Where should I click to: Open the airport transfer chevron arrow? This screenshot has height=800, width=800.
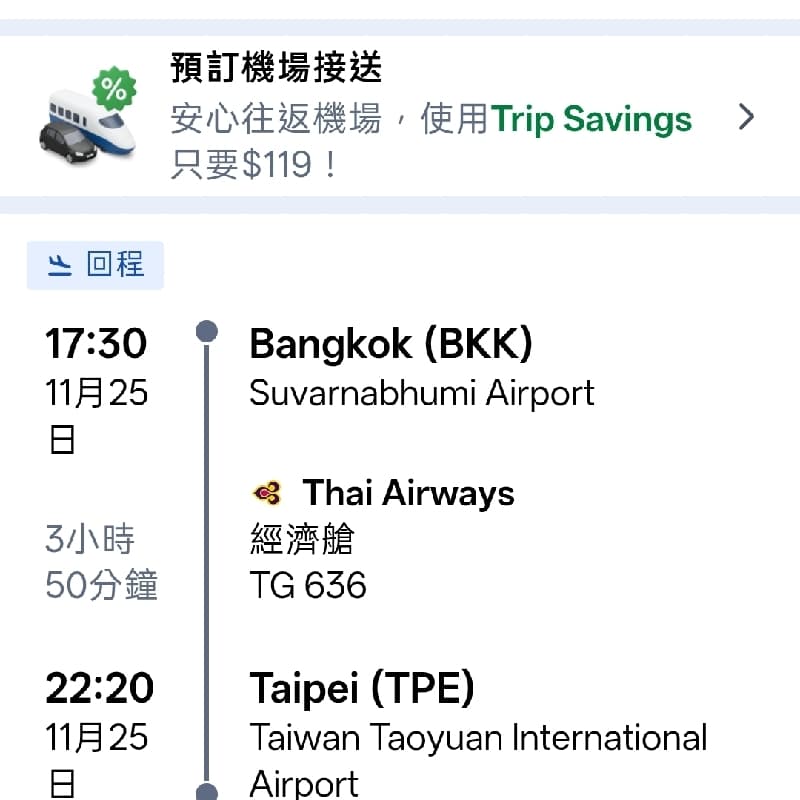pos(746,117)
